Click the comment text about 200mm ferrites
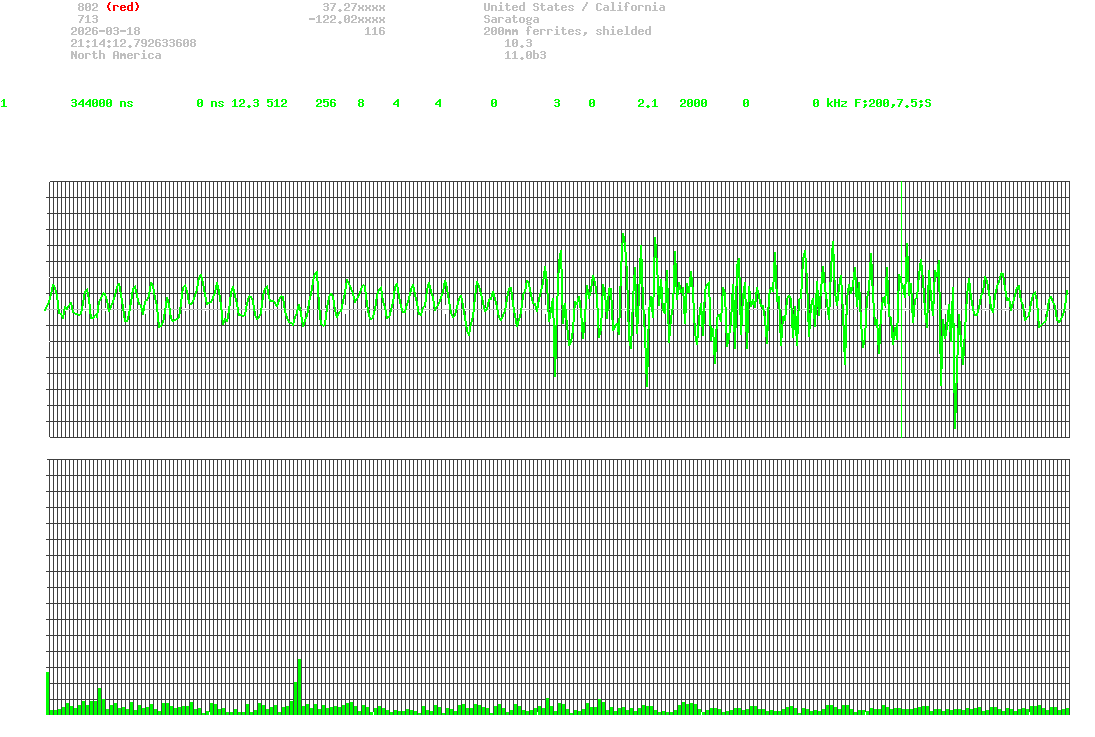The image size is (1095, 737). tap(567, 31)
